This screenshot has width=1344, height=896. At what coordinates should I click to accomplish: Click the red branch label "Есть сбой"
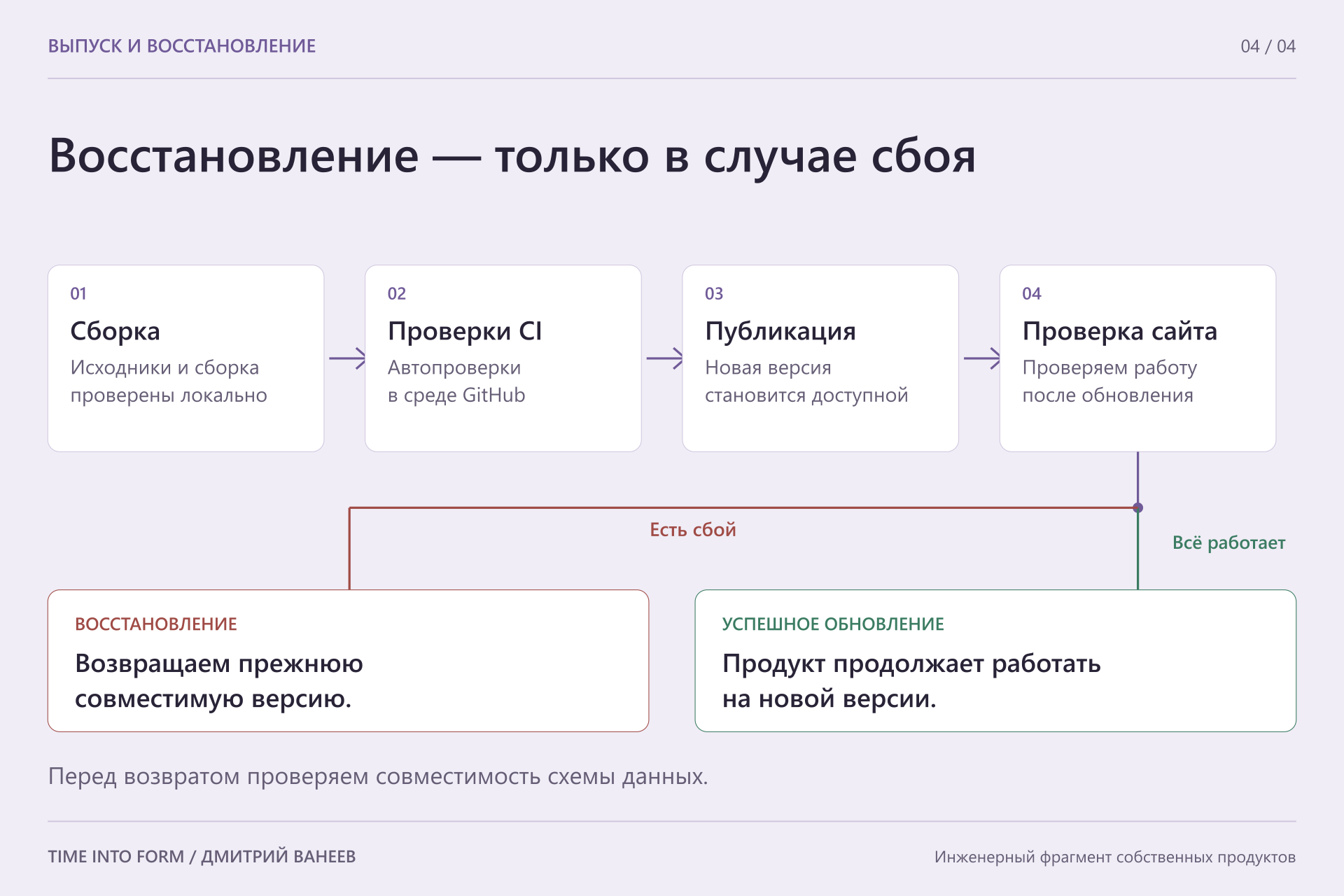click(x=693, y=530)
